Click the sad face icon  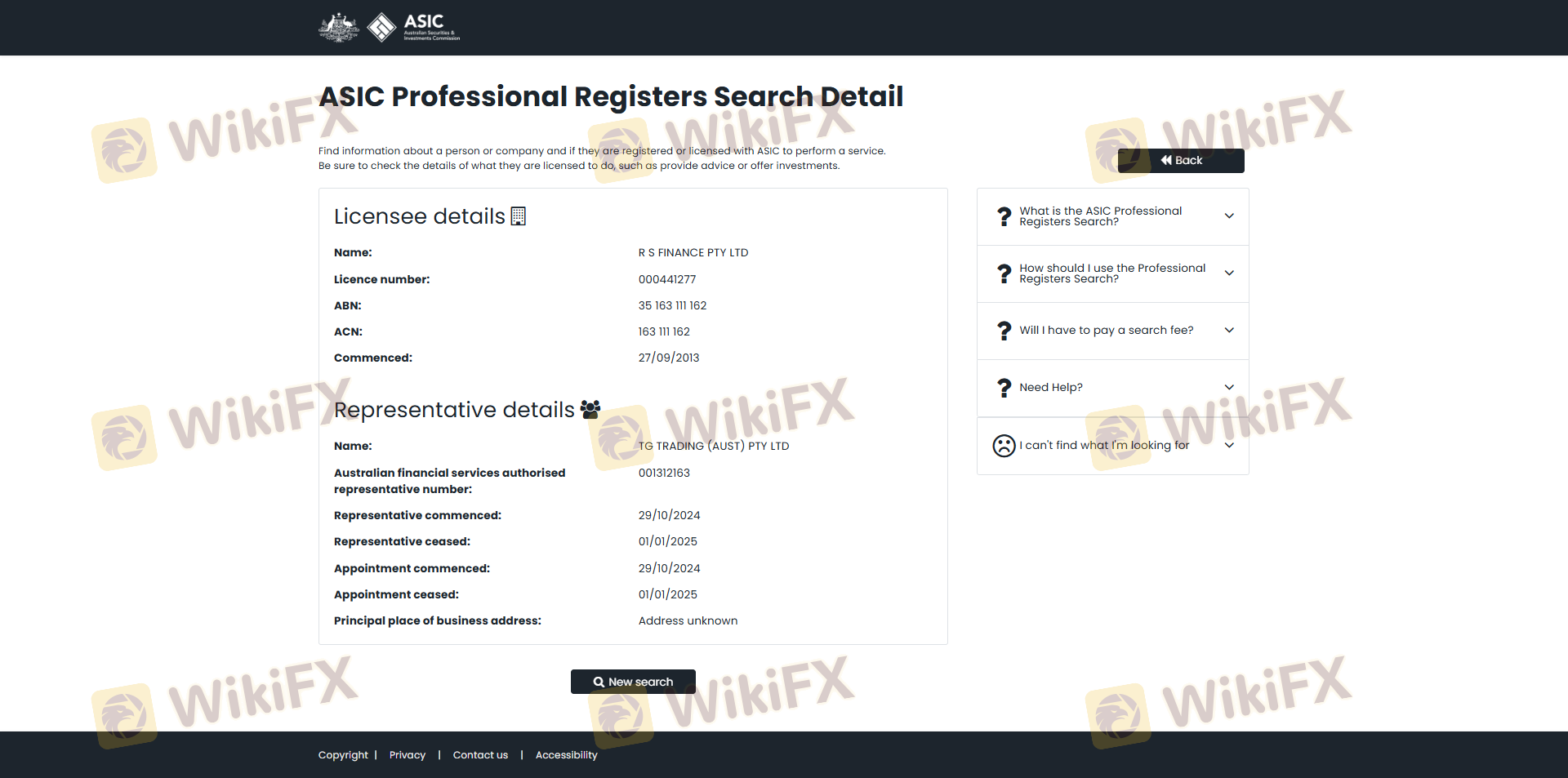[1004, 446]
